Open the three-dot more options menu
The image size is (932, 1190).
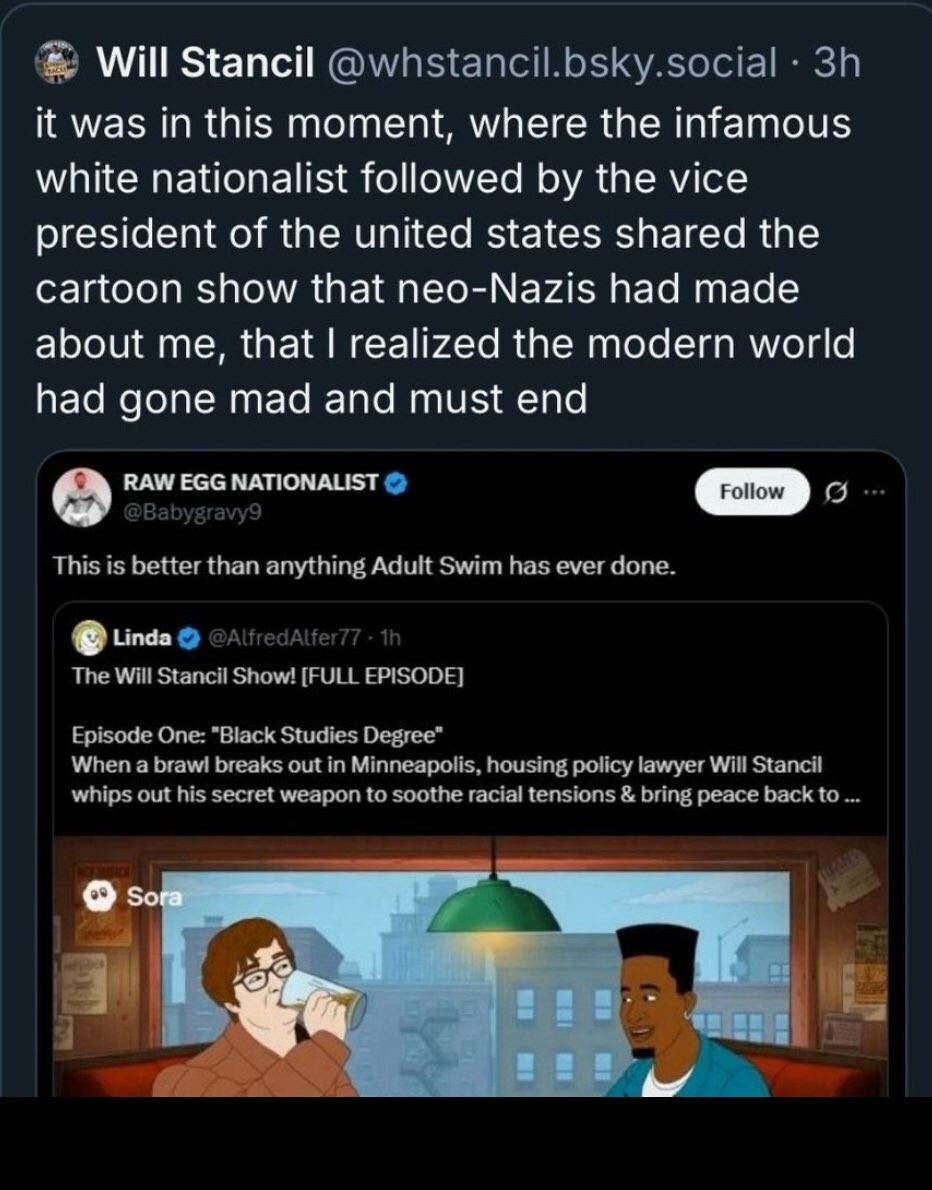coord(873,492)
